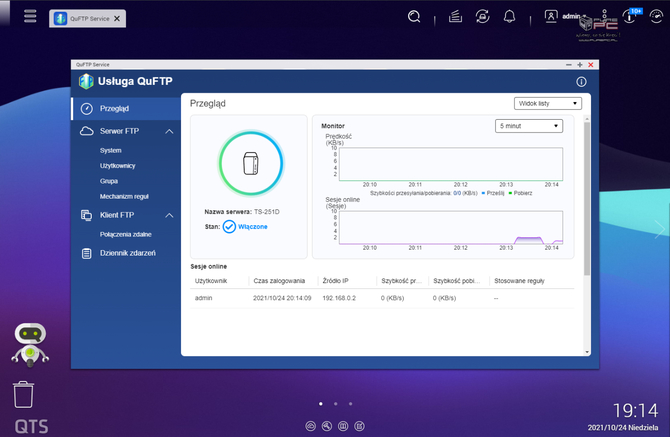Screen dimensions: 670x437
Task: Click the source IP 192.168.0.2 cell
Action: tap(339, 298)
